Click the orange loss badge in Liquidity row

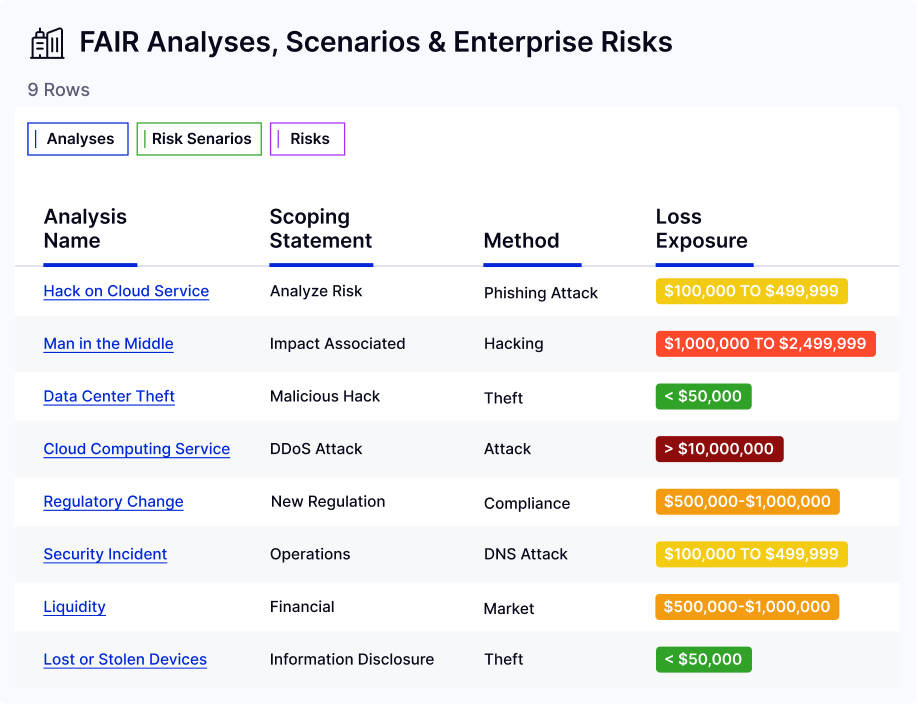(x=747, y=607)
